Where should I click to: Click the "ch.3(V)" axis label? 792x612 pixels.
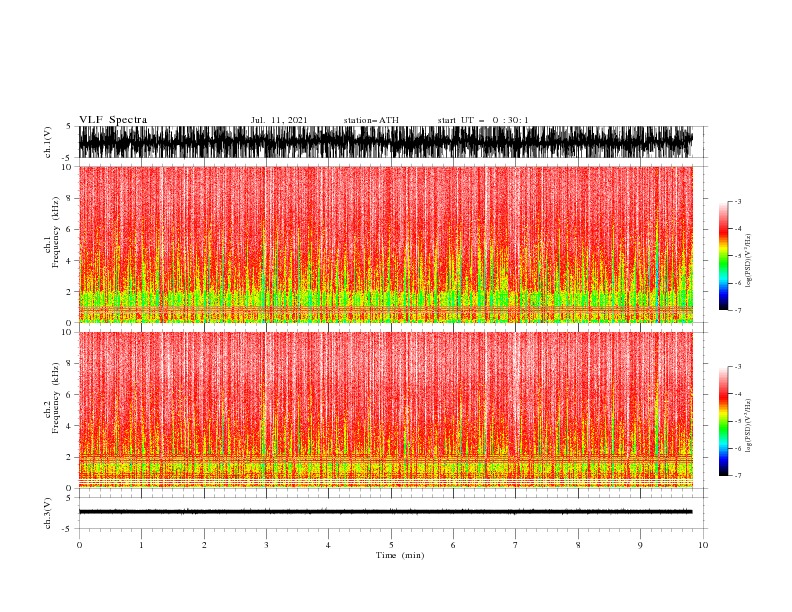[x=48, y=513]
